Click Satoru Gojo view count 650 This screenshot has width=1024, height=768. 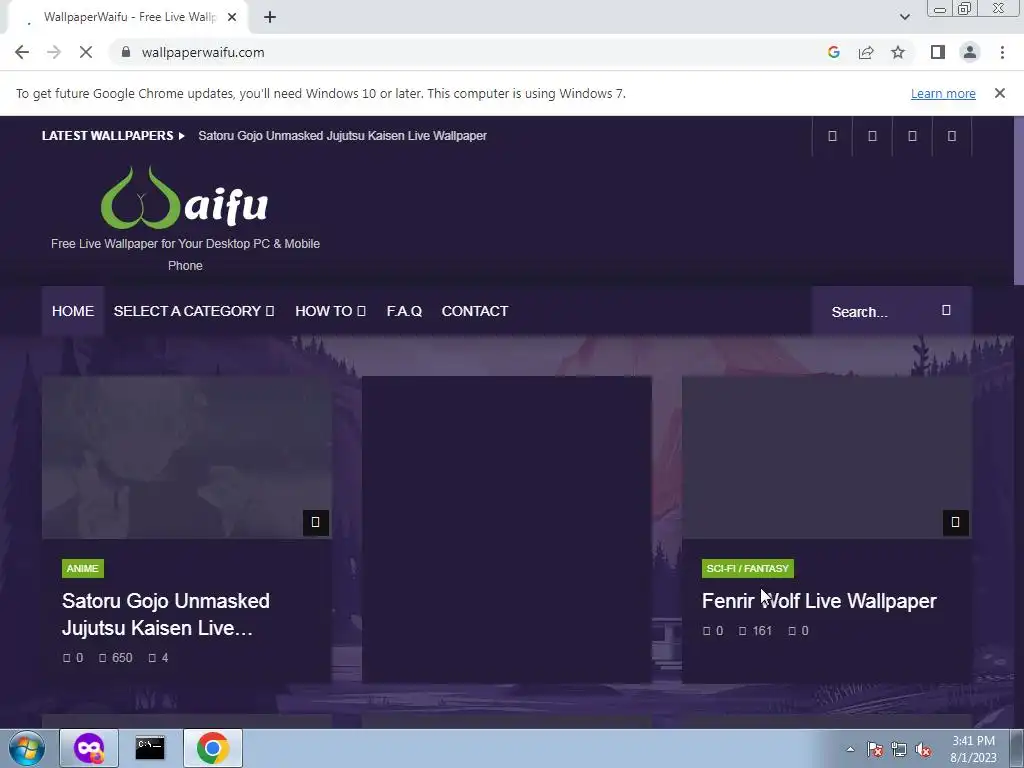coord(116,658)
